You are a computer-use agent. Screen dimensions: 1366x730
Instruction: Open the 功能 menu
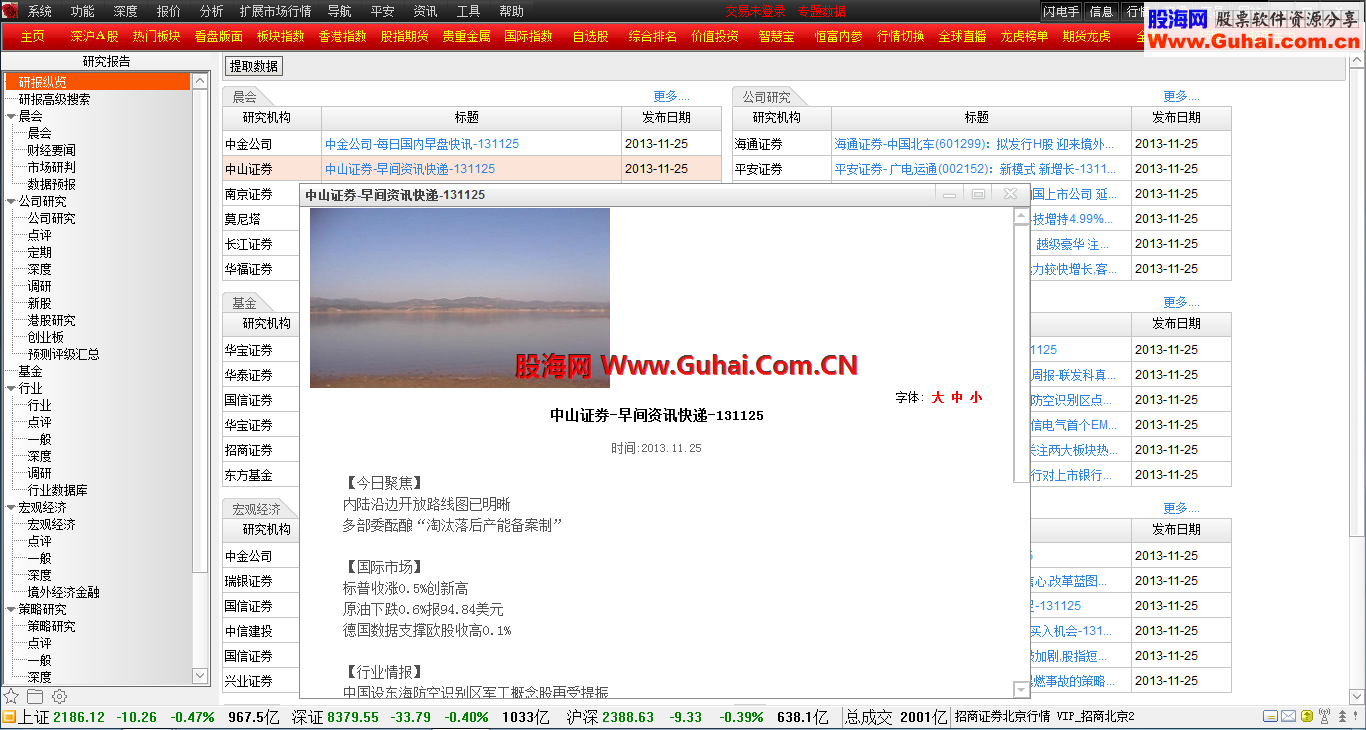coord(83,11)
